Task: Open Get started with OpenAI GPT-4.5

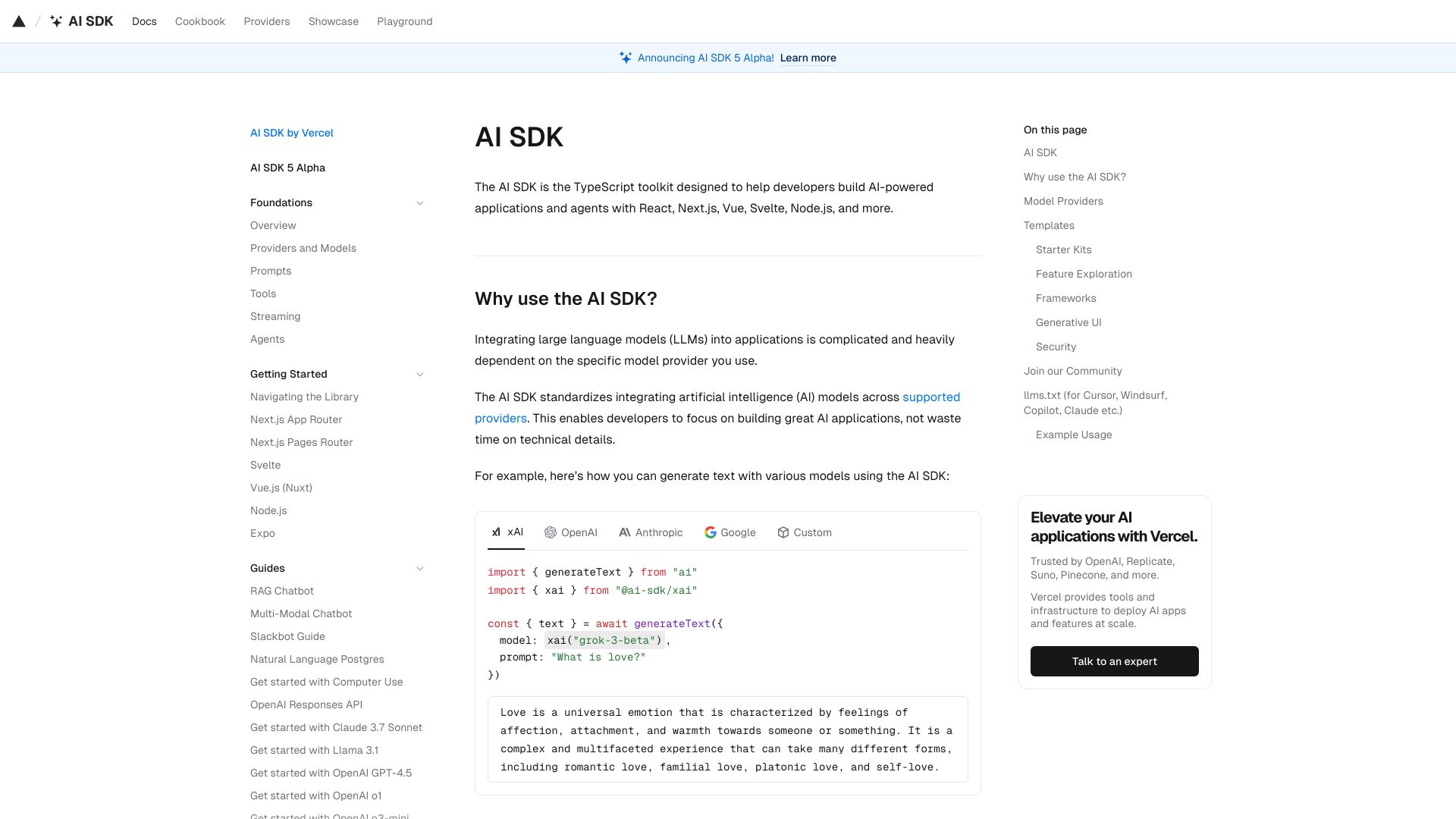Action: tap(331, 773)
